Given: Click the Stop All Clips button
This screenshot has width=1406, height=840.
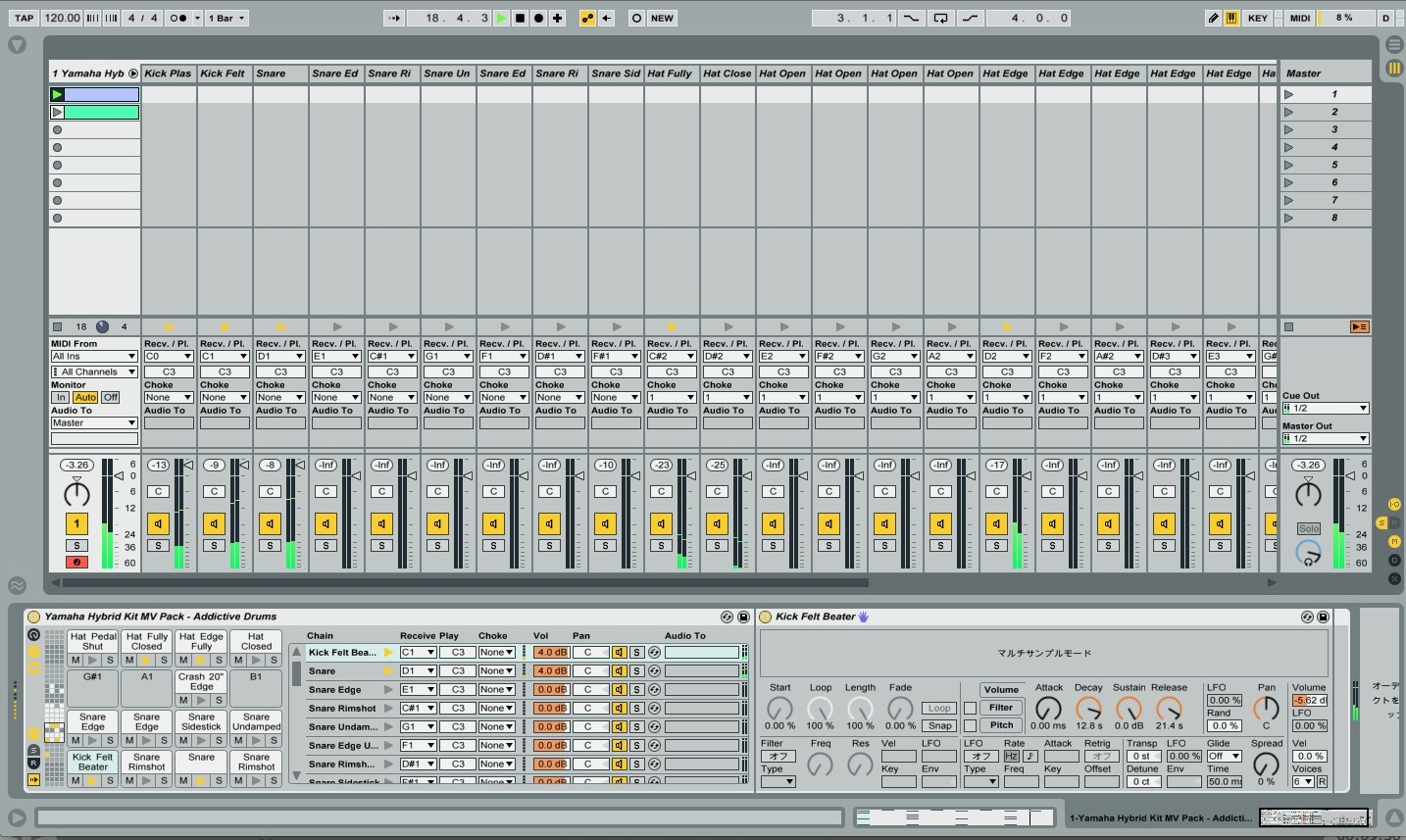Looking at the screenshot, I should pos(1288,326).
